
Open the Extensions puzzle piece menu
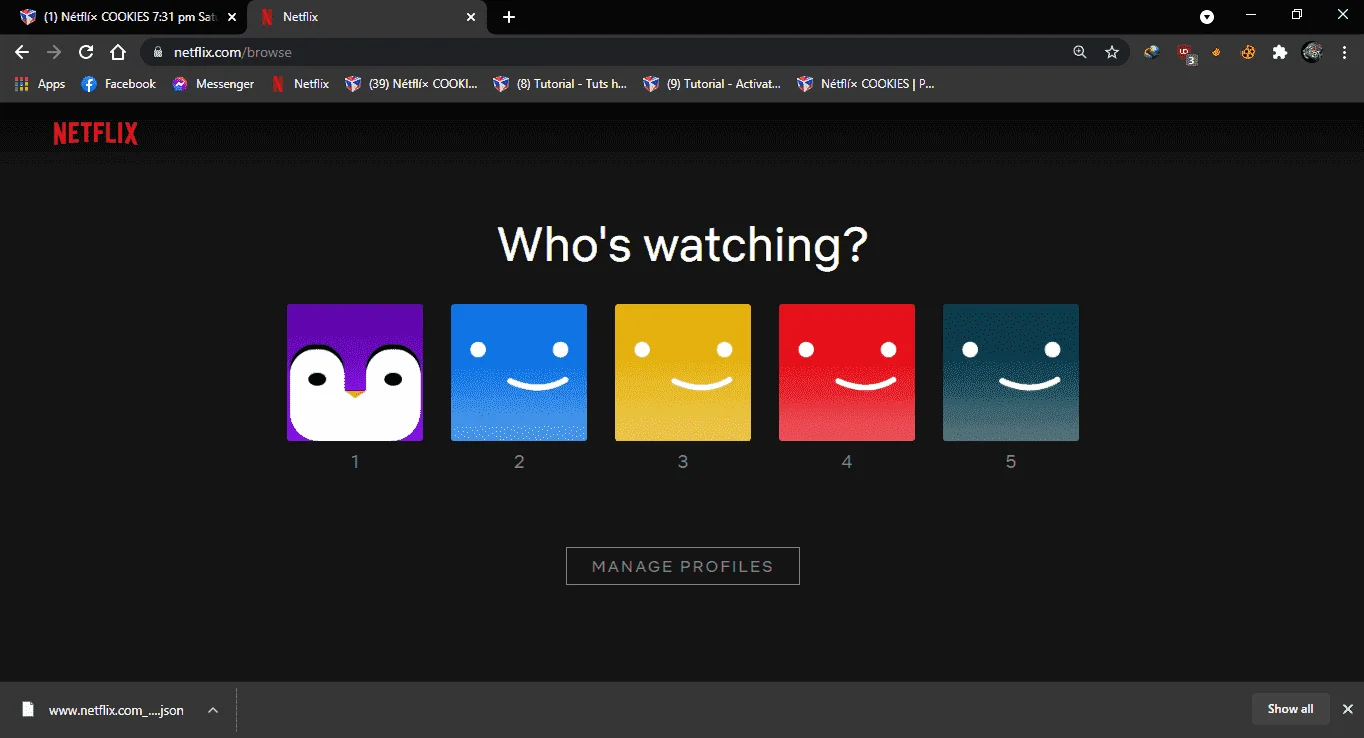1280,52
